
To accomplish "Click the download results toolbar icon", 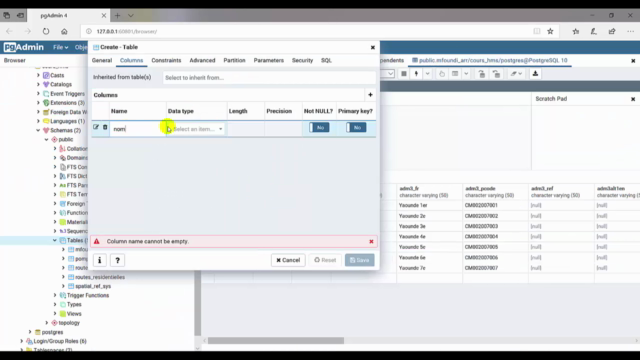I will point(536,74).
